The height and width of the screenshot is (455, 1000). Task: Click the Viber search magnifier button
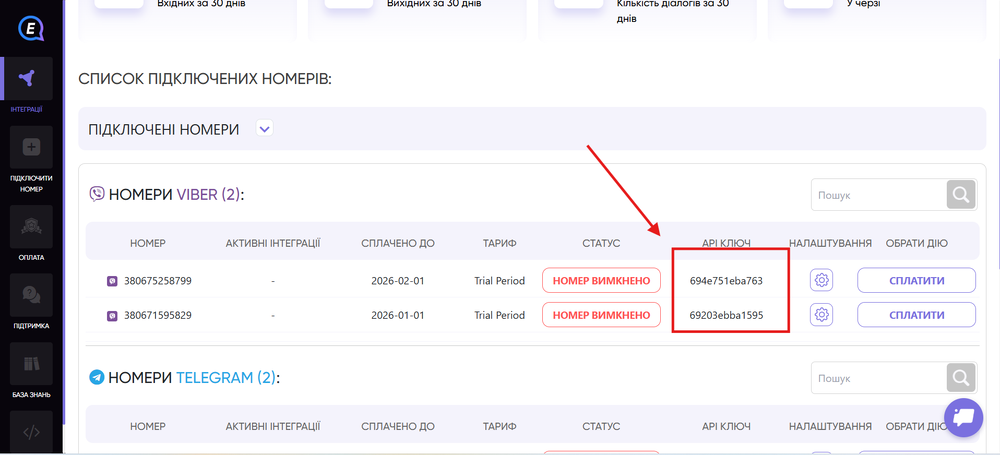pos(961,195)
